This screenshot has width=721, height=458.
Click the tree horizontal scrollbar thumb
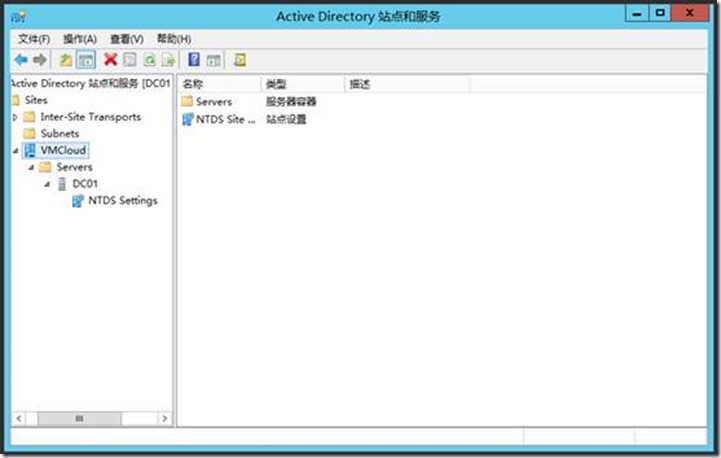(x=80, y=418)
